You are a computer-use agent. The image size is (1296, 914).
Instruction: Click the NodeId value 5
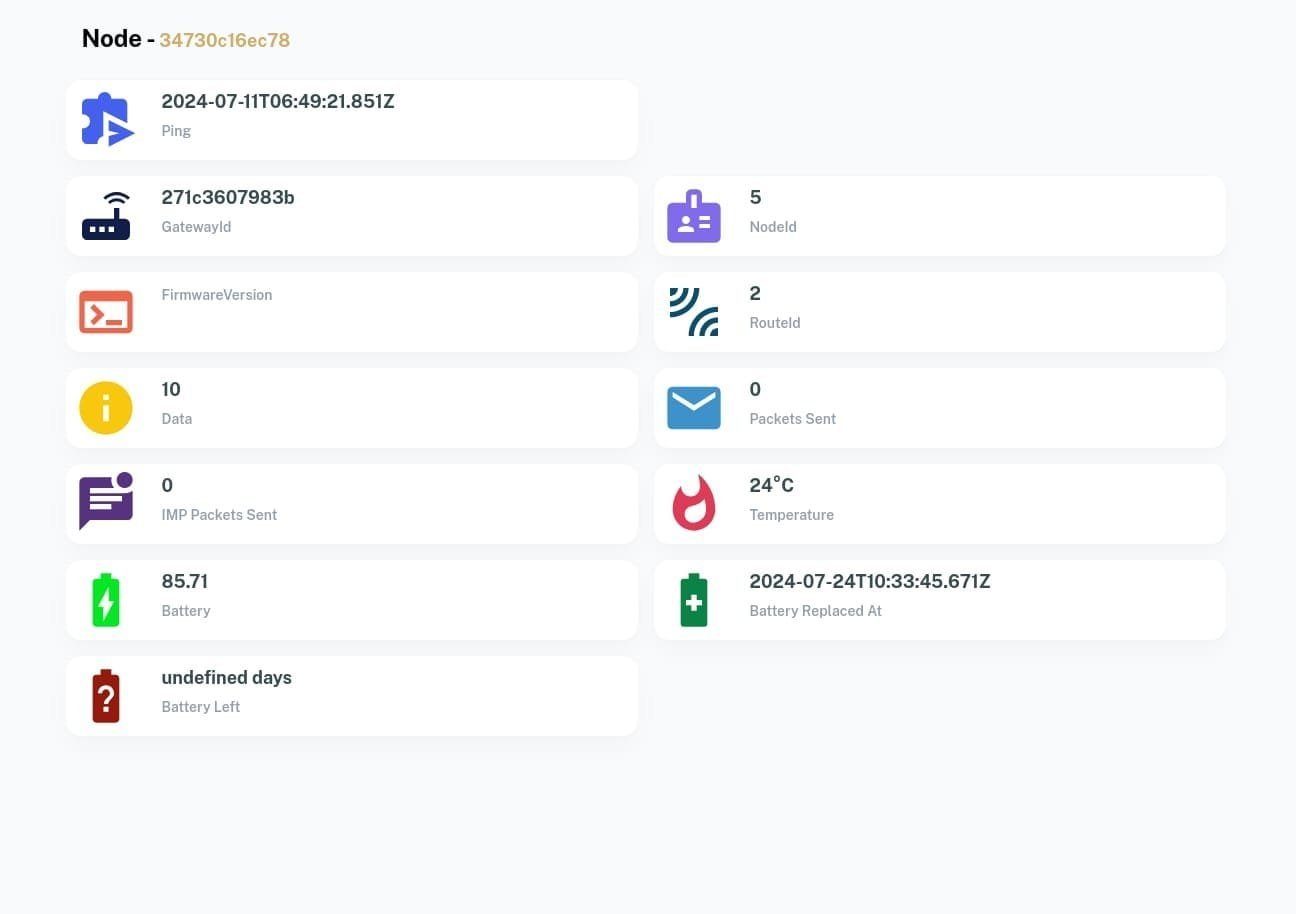[x=755, y=197]
